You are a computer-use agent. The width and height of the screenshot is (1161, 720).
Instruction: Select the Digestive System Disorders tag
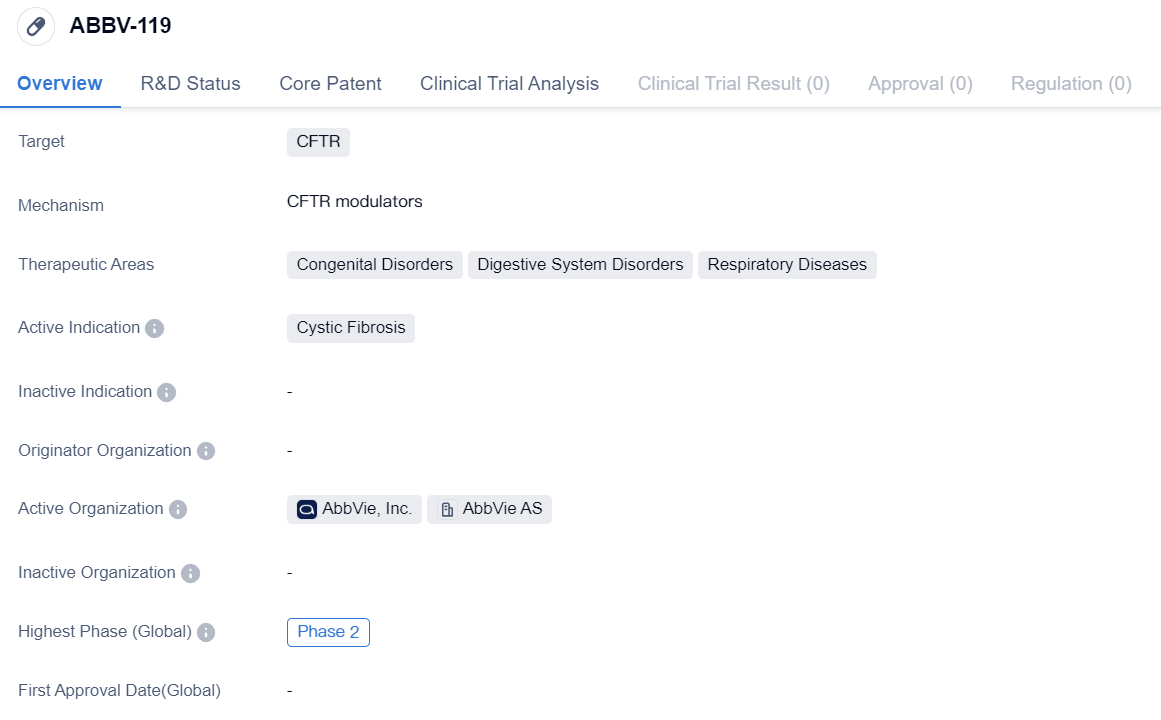click(x=580, y=265)
